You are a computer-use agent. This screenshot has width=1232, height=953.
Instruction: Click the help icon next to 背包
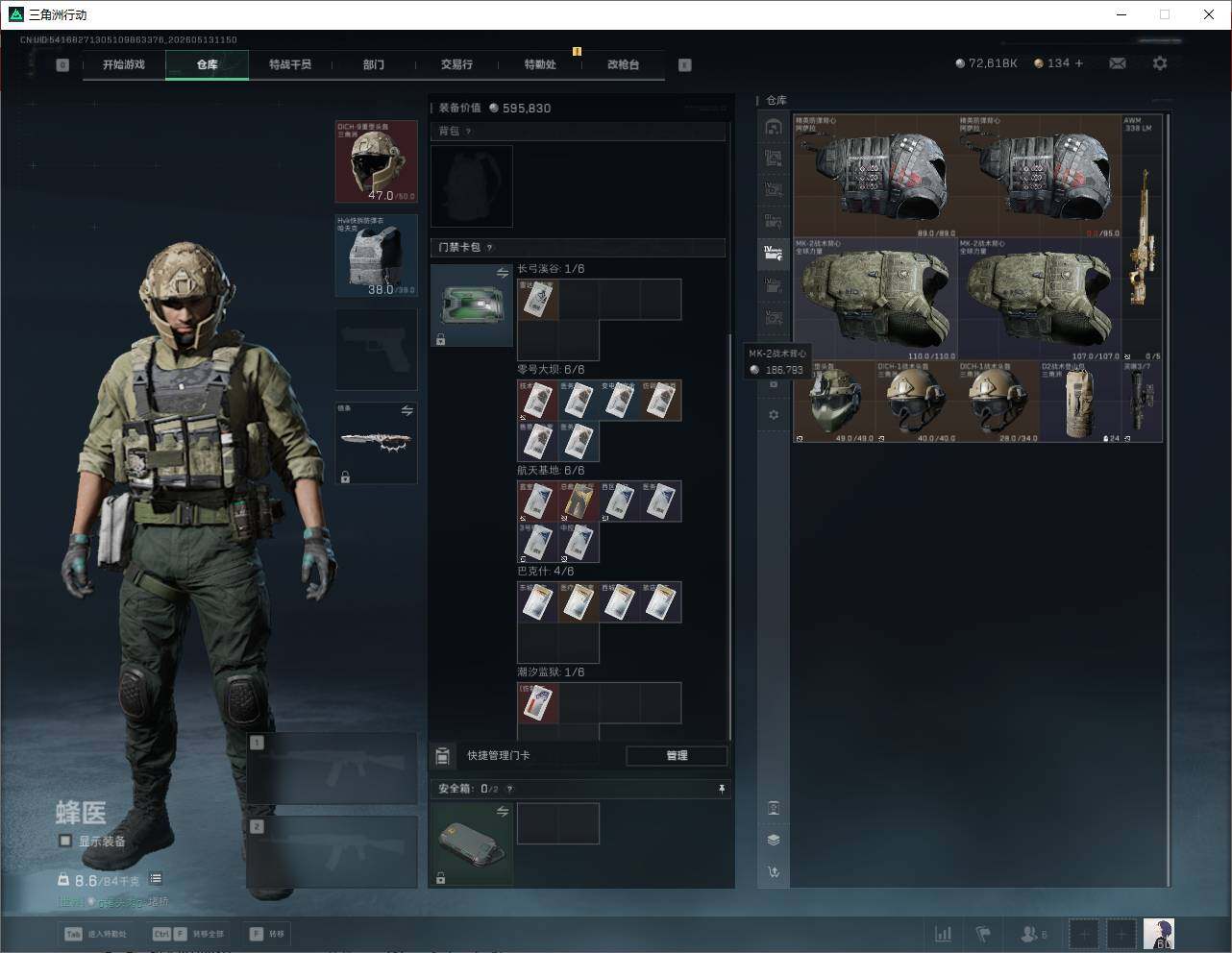[468, 132]
